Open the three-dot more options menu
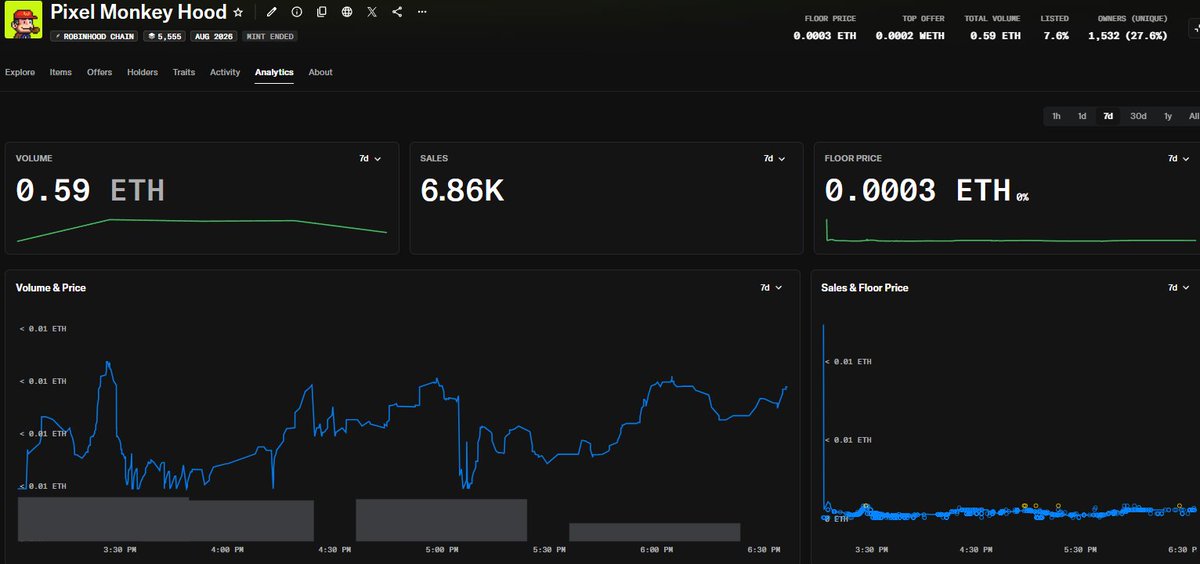Screen dimensions: 1200x564 (x=422, y=12)
